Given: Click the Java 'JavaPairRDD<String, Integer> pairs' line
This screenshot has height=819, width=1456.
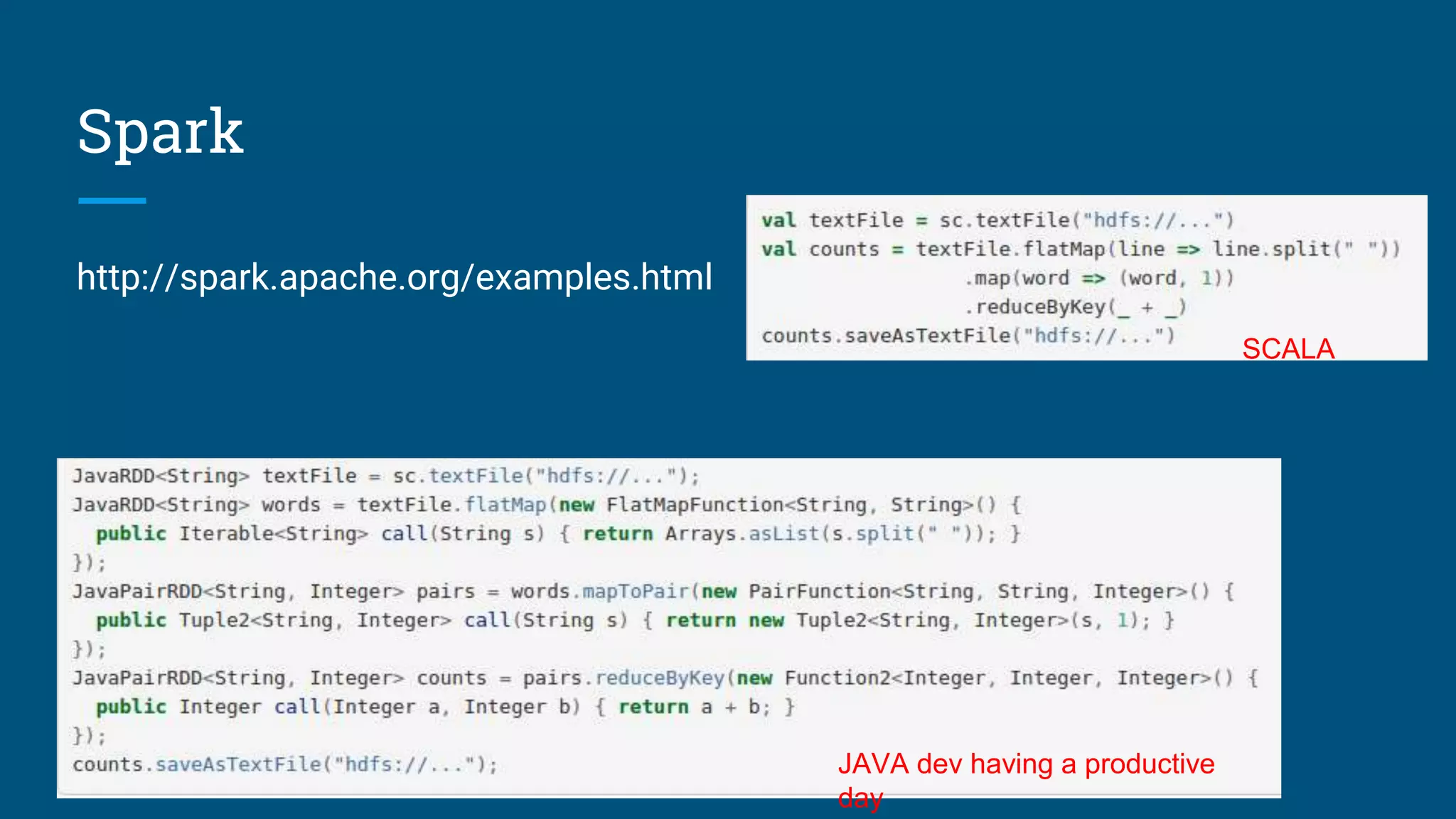Looking at the screenshot, I should click(x=653, y=591).
